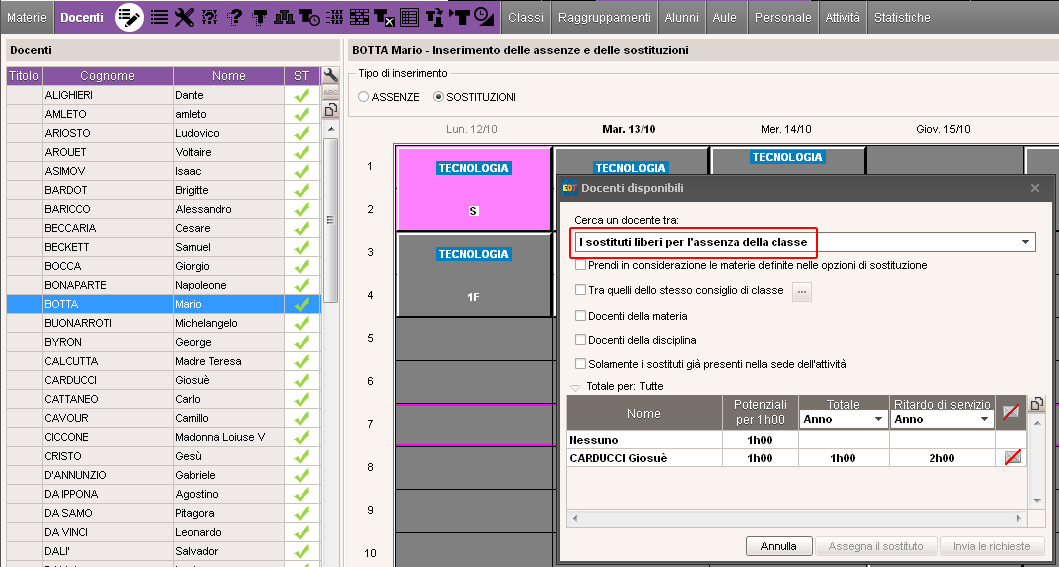Viewport: 1059px width, 567px height.
Task: Switch to the Materie tab
Action: [x=27, y=18]
